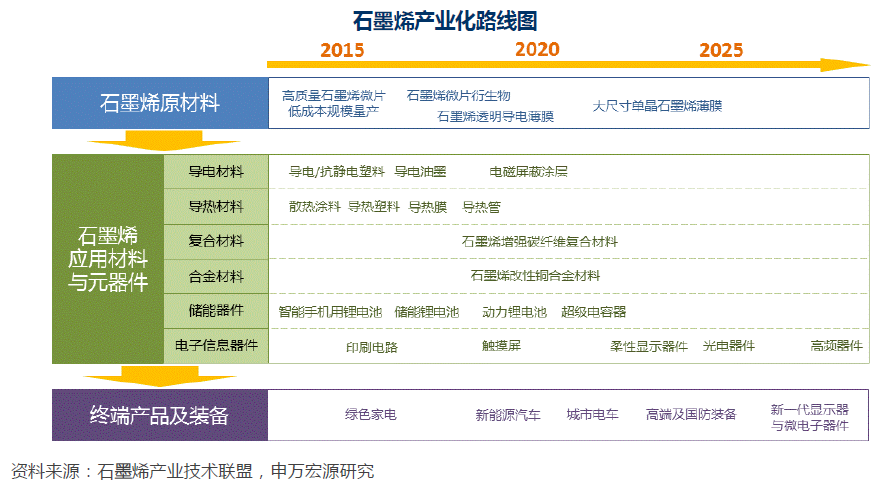Click 高质量石墨烯微片 低成本规模量产 text

(x=334, y=103)
